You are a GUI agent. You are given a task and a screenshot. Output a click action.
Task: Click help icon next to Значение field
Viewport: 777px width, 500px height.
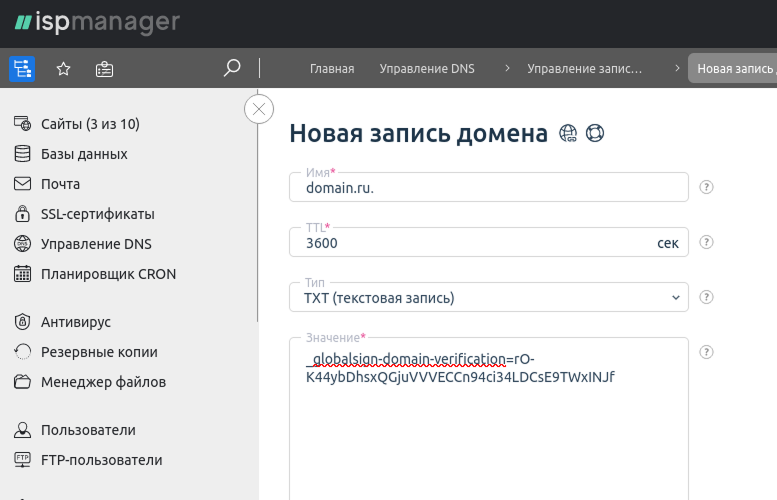tap(706, 352)
